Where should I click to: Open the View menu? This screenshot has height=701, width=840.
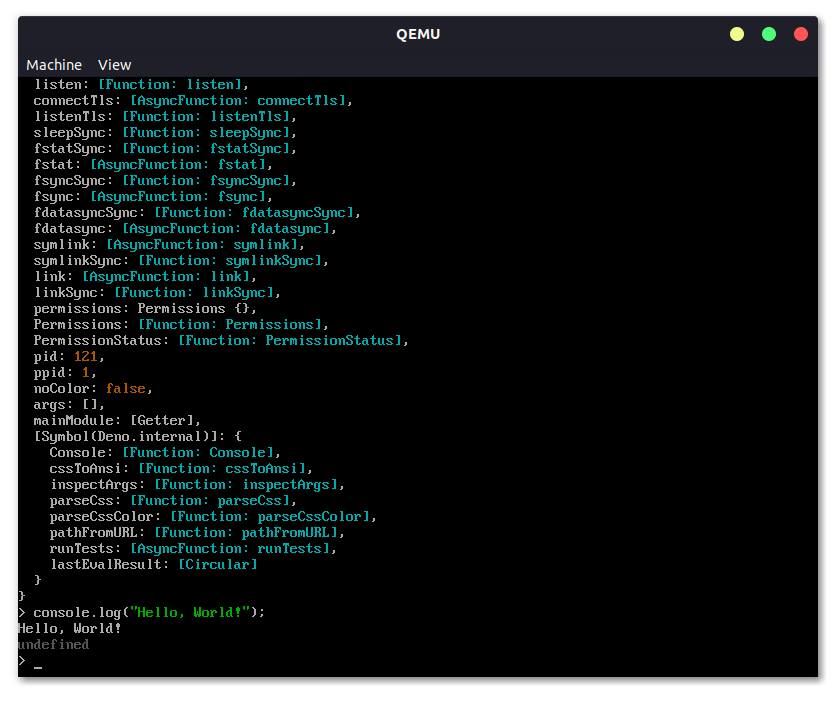114,65
